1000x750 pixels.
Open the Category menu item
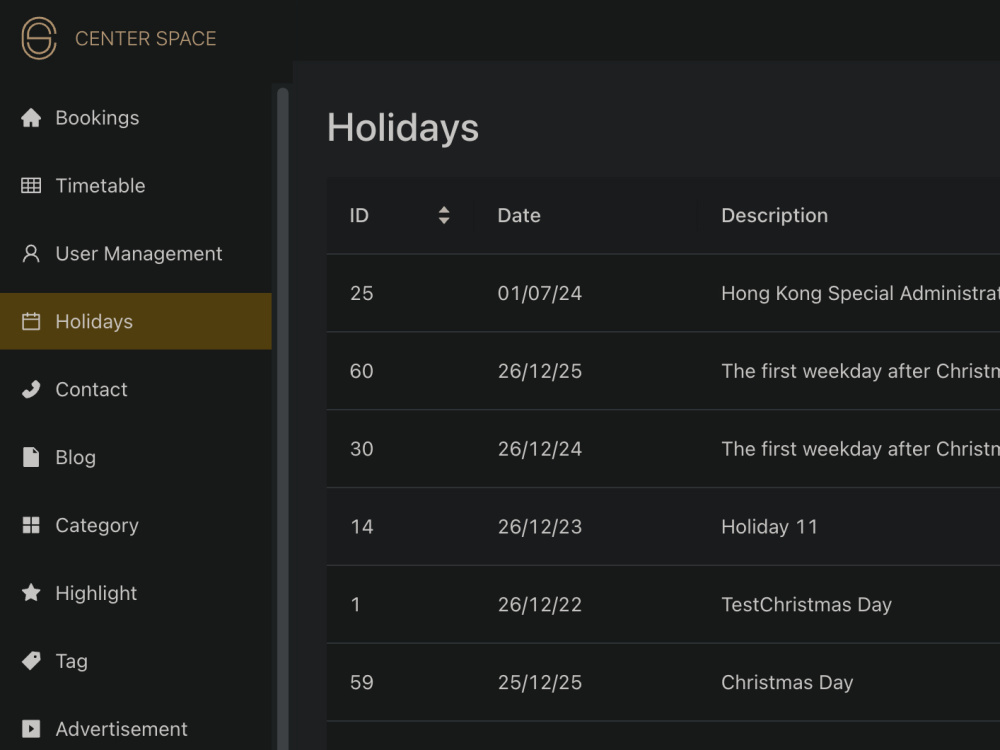click(x=136, y=526)
